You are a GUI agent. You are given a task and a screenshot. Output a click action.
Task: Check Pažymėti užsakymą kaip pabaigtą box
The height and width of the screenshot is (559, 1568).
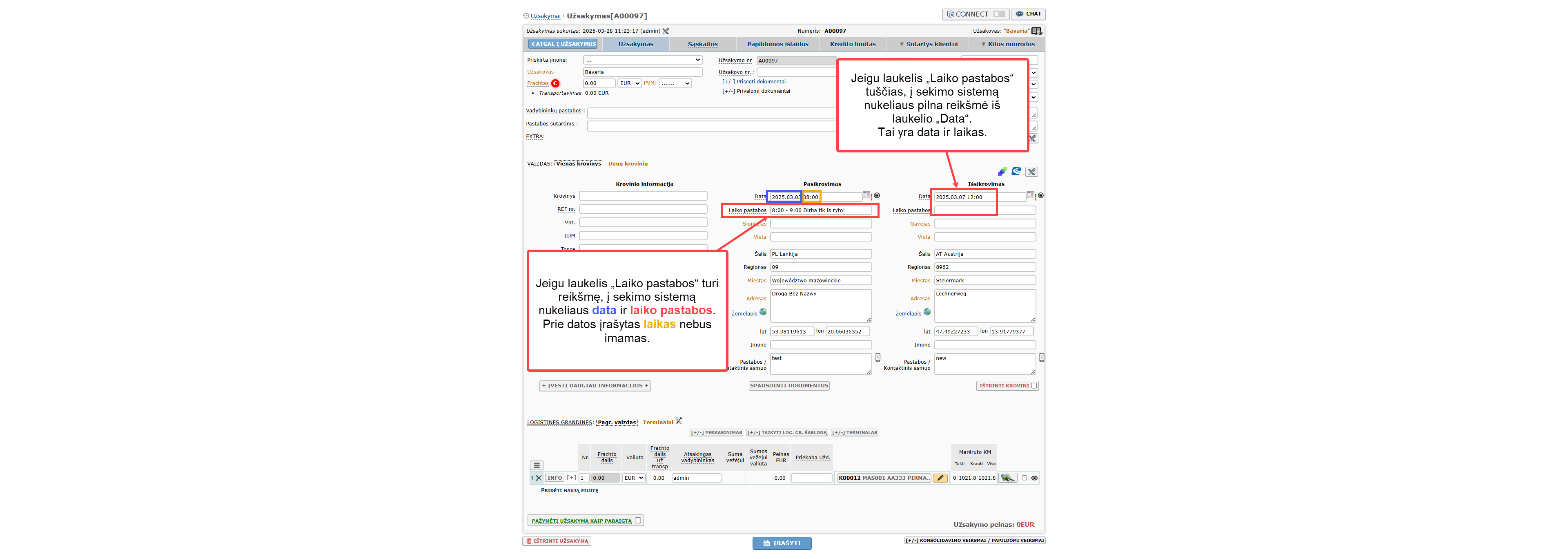[x=638, y=521]
